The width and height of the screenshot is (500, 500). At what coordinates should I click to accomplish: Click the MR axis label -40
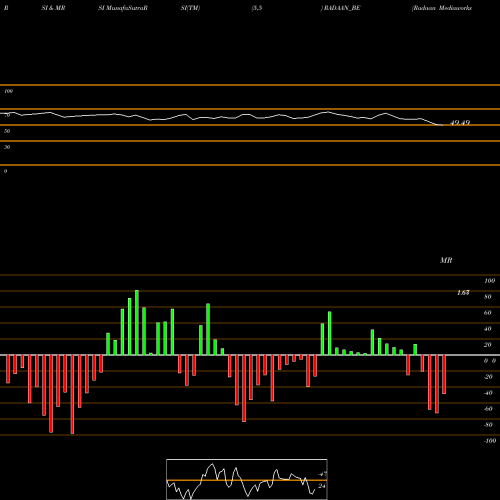pyautogui.click(x=488, y=393)
